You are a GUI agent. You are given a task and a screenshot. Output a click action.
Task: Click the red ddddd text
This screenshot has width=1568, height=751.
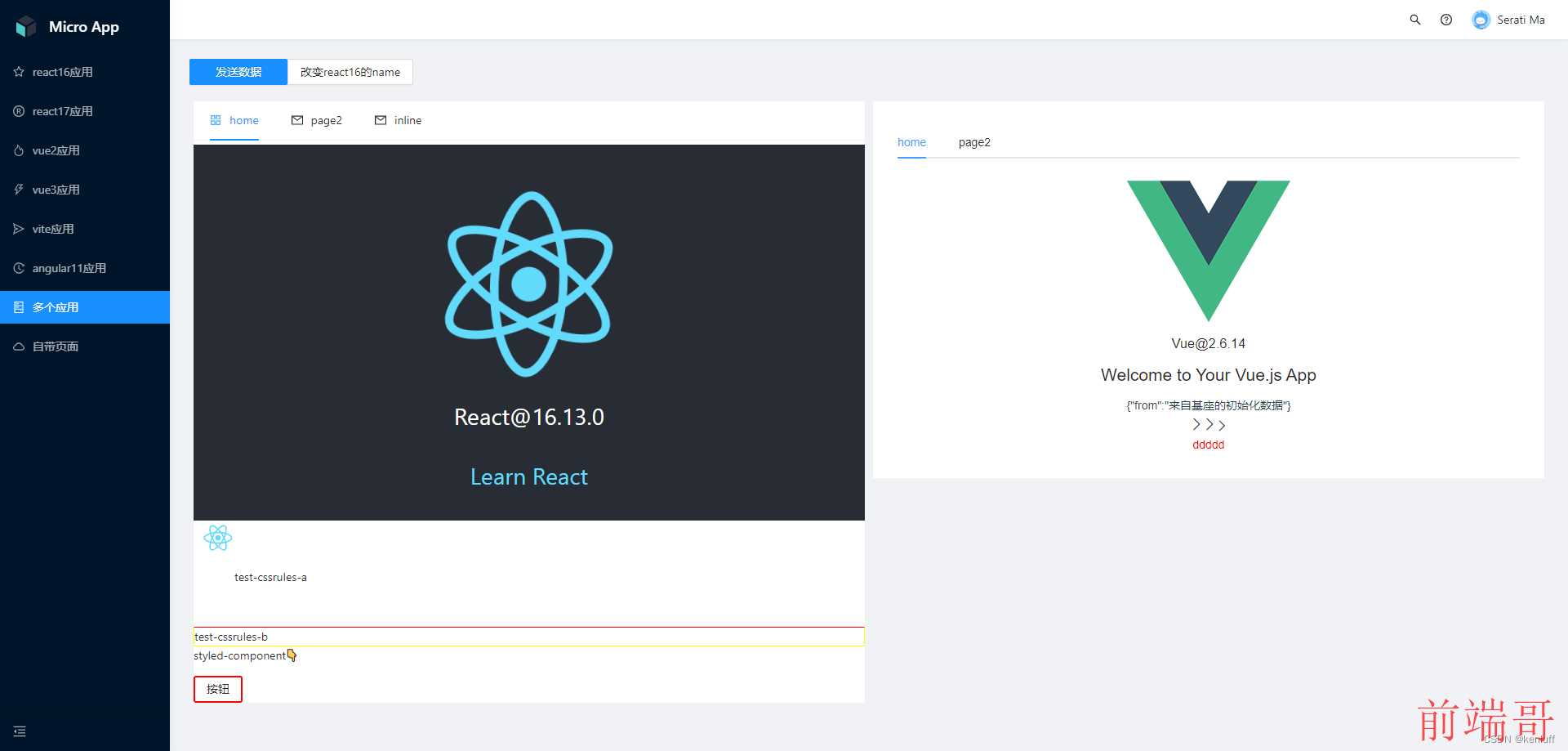(x=1209, y=445)
